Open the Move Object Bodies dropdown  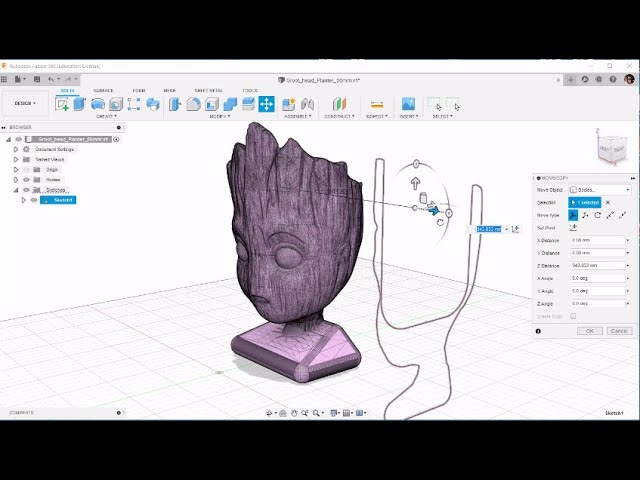tap(600, 190)
